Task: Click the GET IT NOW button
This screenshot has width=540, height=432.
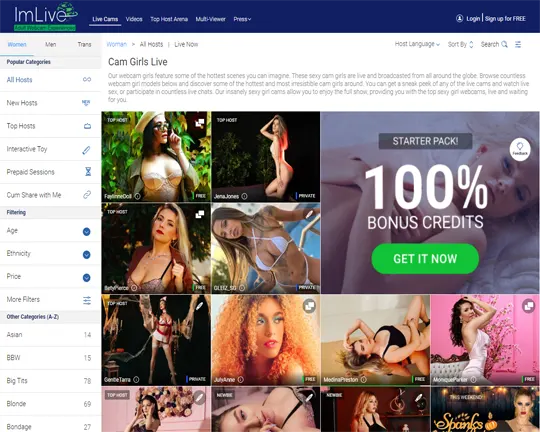Action: [425, 259]
